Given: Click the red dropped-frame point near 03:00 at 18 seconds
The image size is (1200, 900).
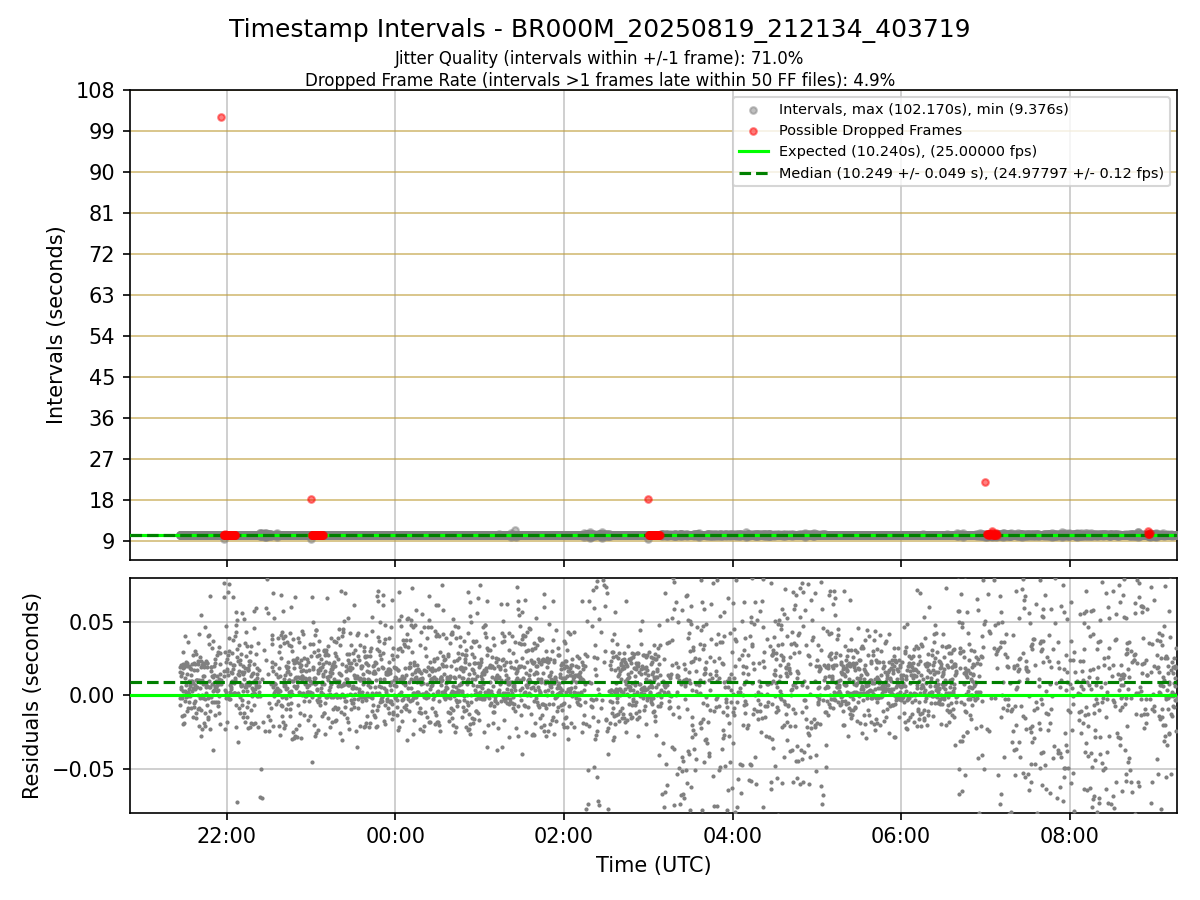Looking at the screenshot, I should (648, 499).
